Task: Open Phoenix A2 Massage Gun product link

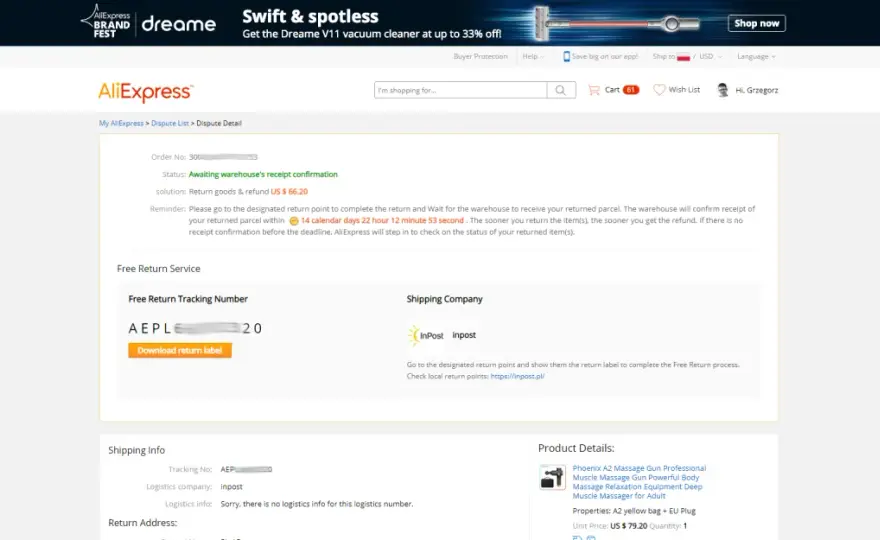Action: pos(639,482)
